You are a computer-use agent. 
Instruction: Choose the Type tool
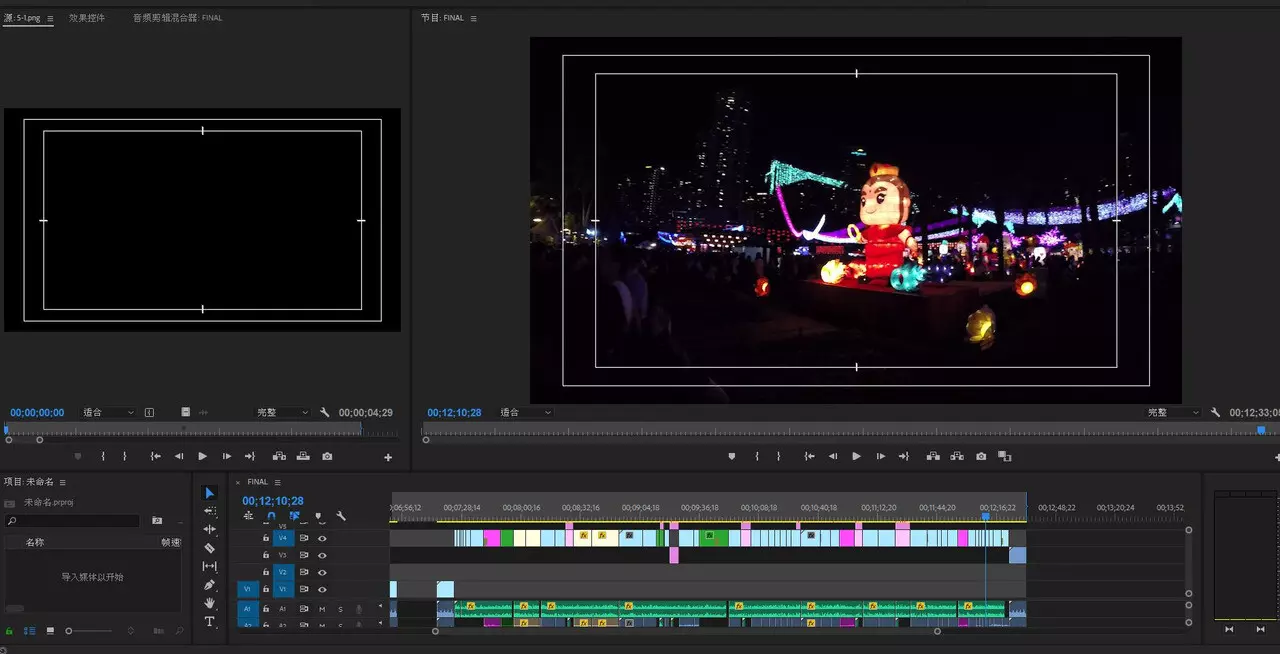point(209,622)
